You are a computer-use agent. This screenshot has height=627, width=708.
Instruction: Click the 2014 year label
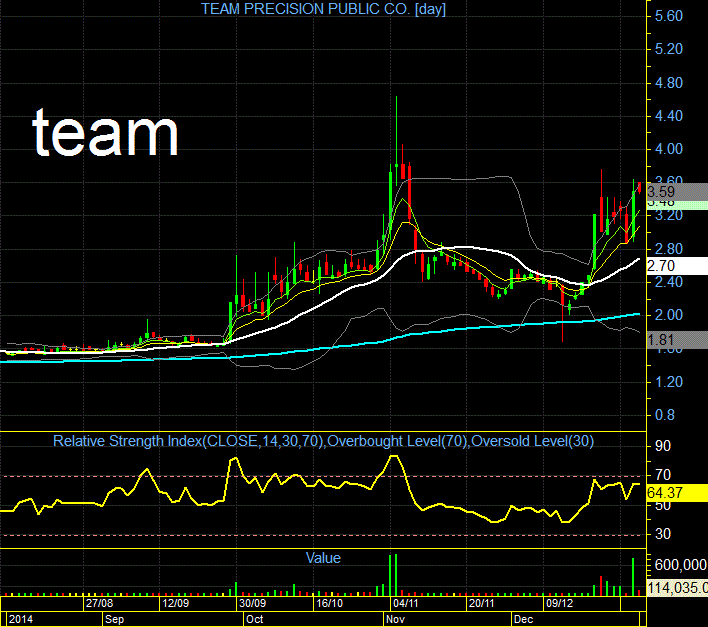[21, 619]
